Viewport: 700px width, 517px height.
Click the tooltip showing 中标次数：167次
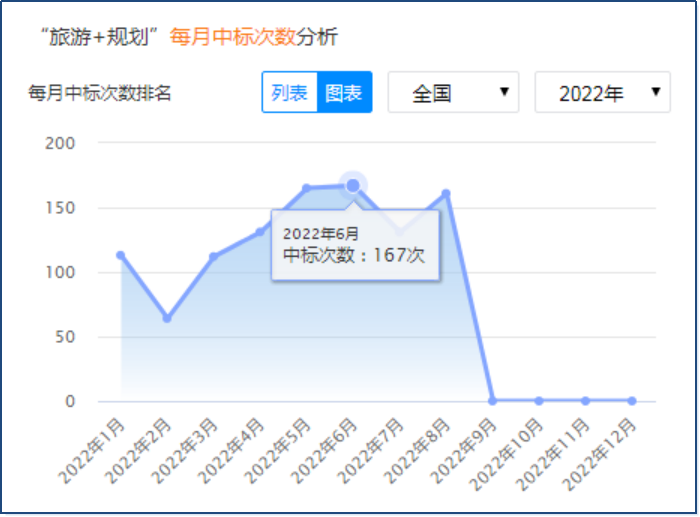355,245
